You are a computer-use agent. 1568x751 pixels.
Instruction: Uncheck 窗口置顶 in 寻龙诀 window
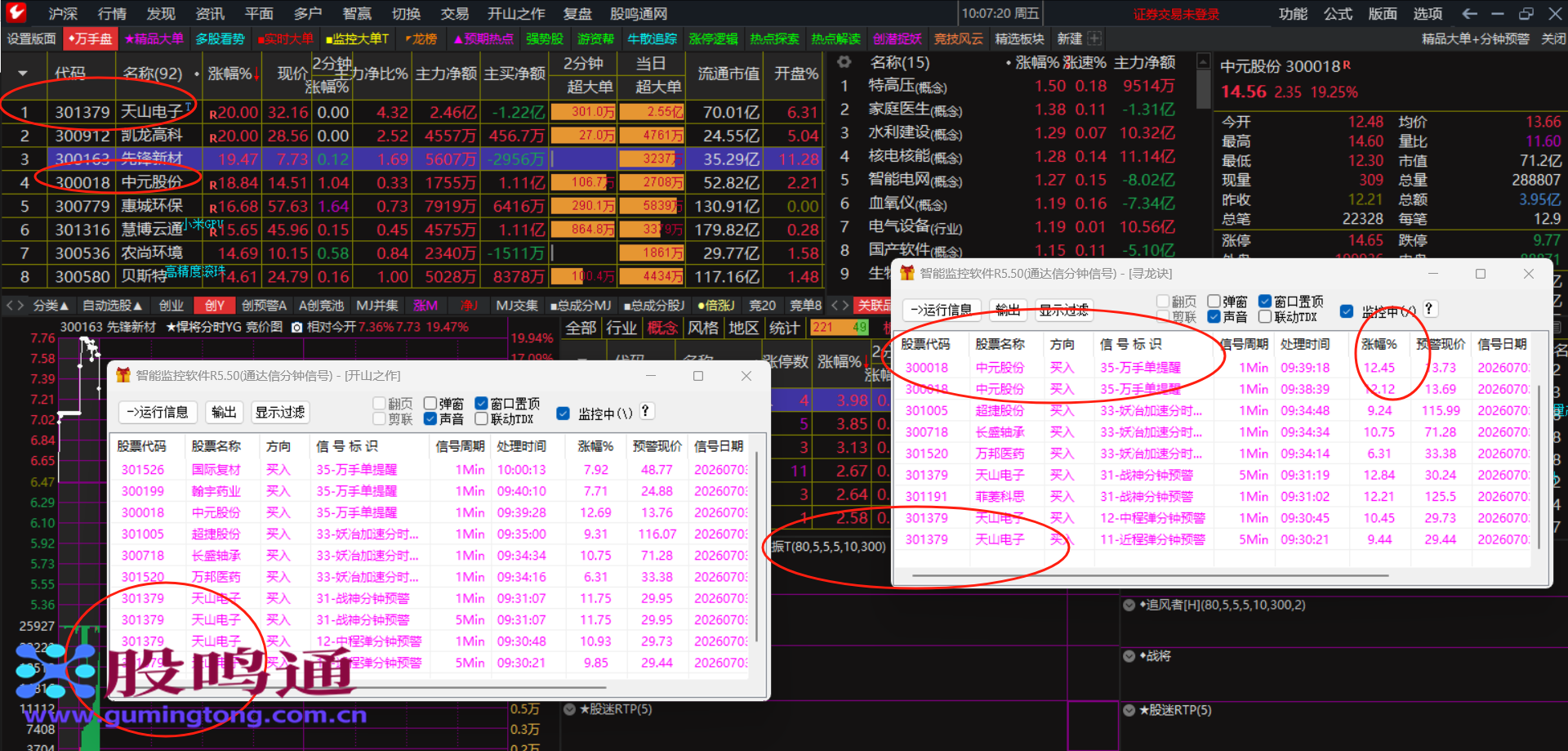[1265, 302]
